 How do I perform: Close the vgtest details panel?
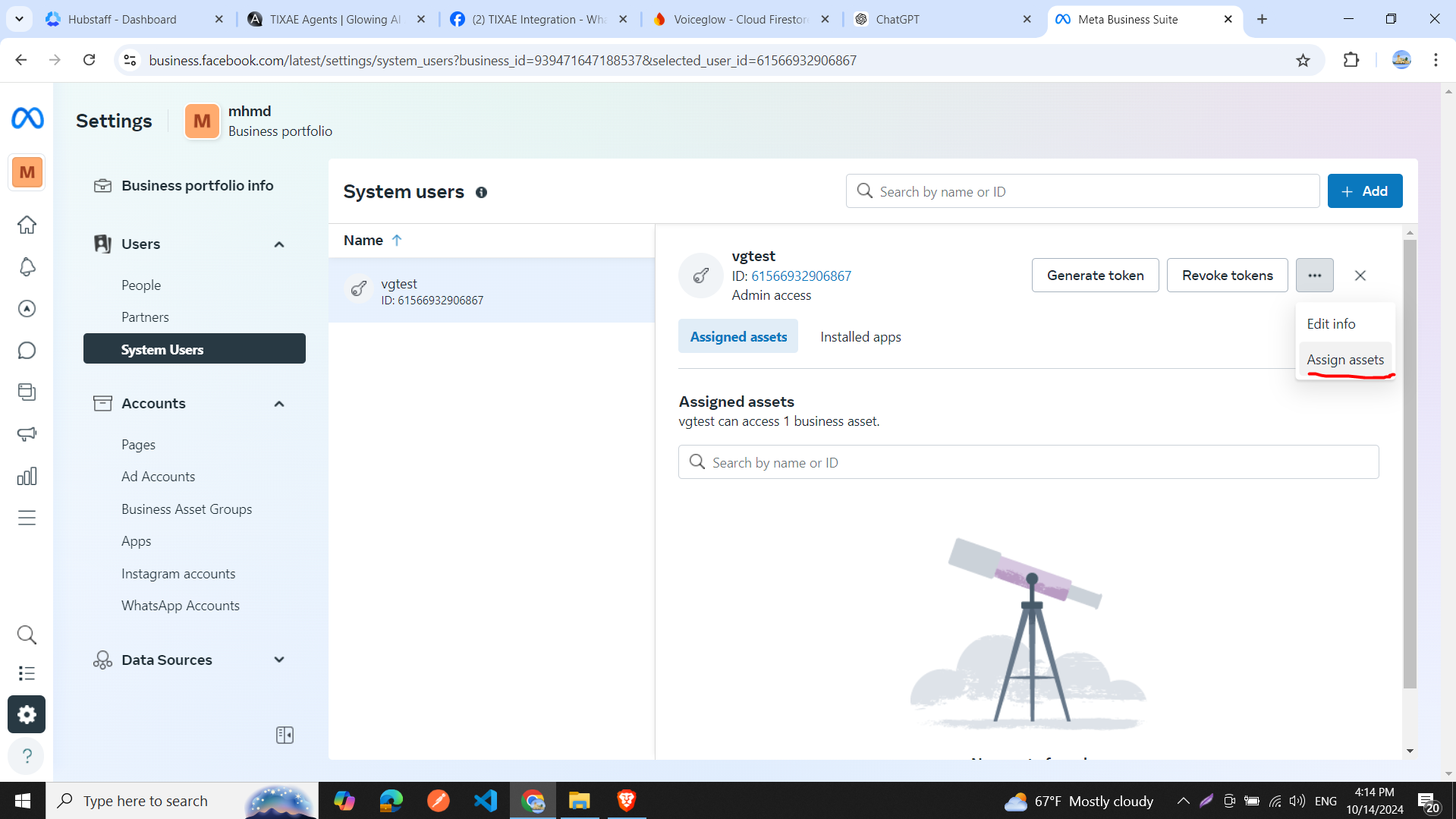pos(1360,276)
